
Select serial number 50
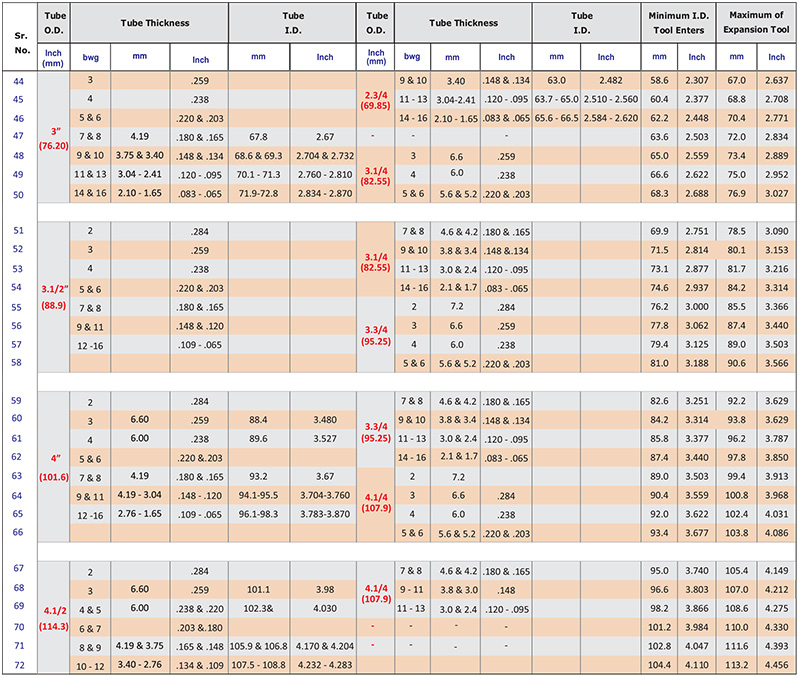coord(18,195)
